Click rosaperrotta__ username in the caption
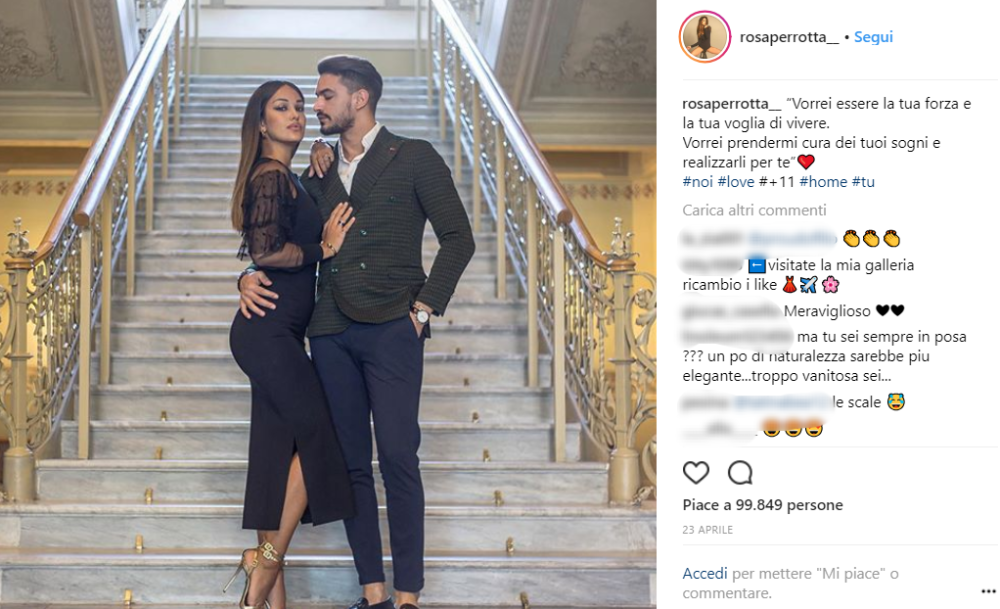The image size is (1000, 609). click(732, 103)
